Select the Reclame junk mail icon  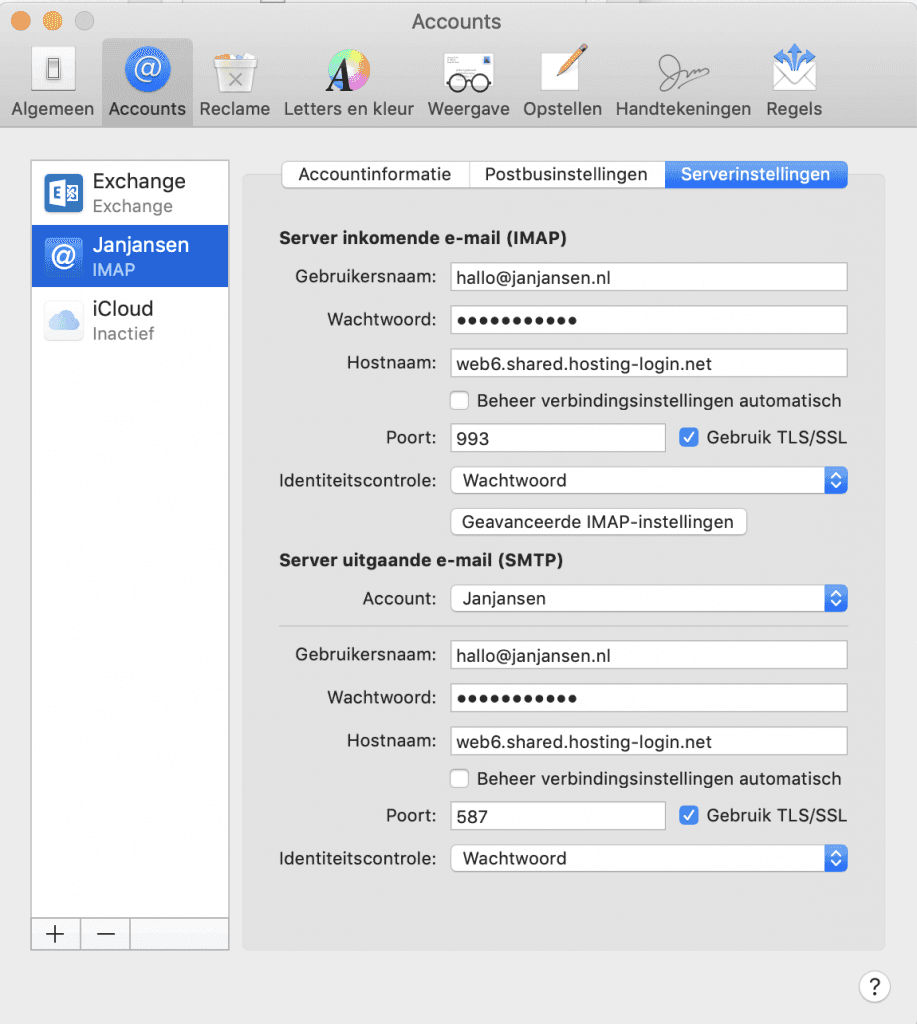(x=234, y=84)
